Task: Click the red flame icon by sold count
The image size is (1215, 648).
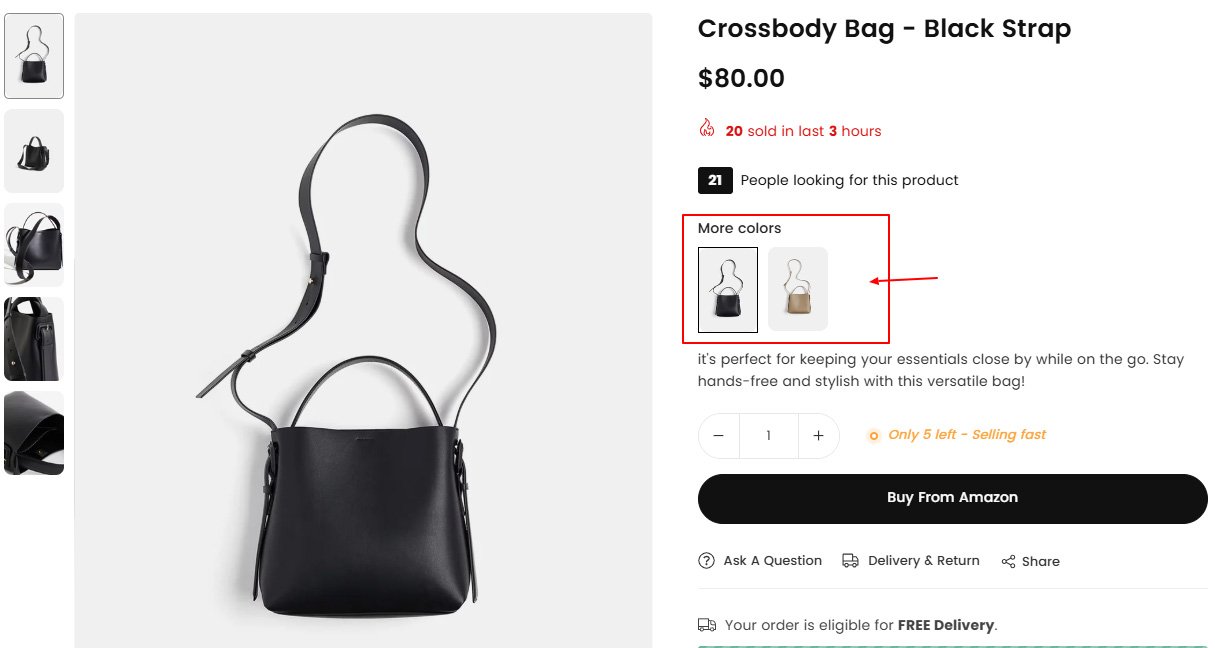Action: point(707,129)
